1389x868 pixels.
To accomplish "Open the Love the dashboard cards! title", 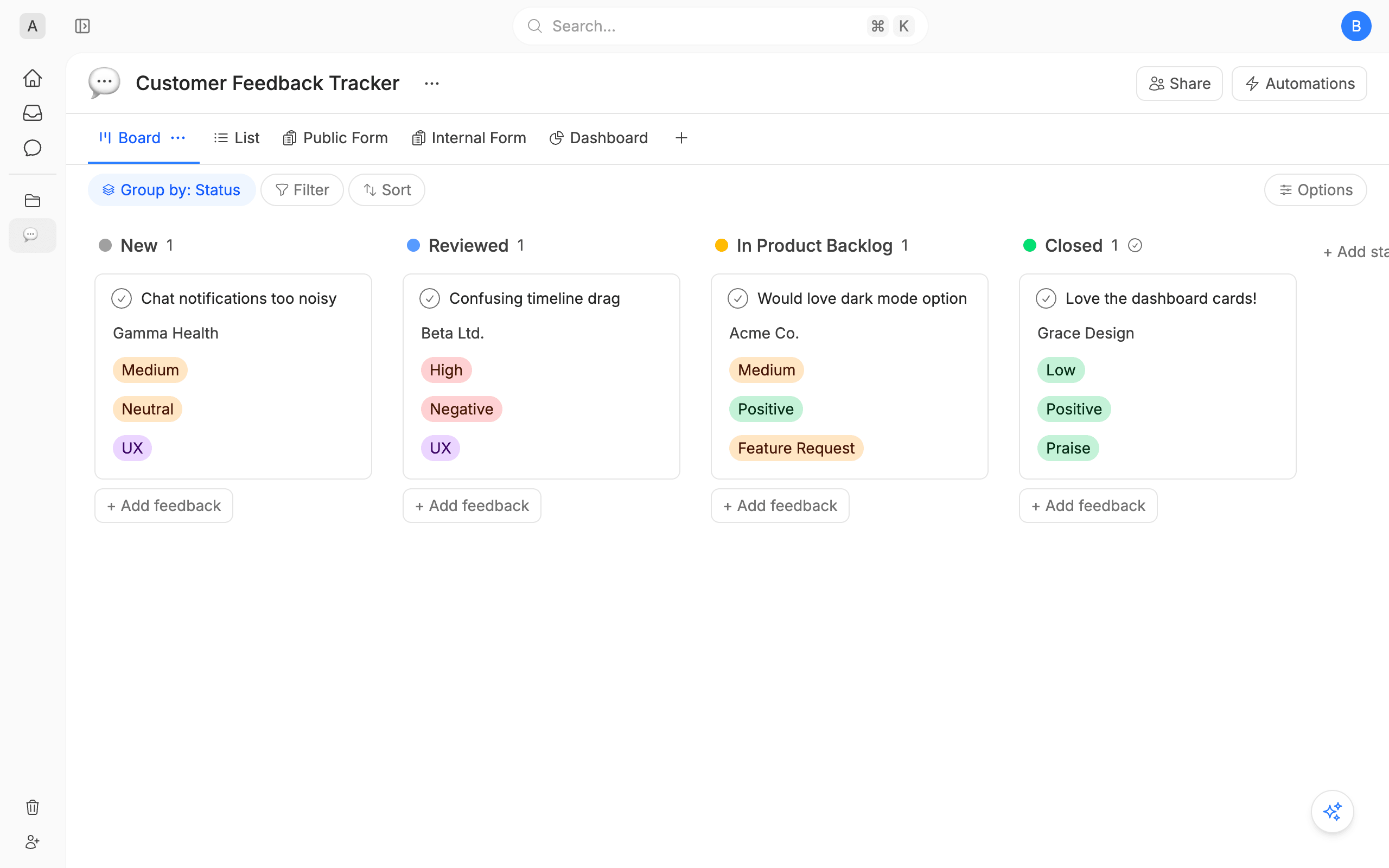I will pos(1161,298).
